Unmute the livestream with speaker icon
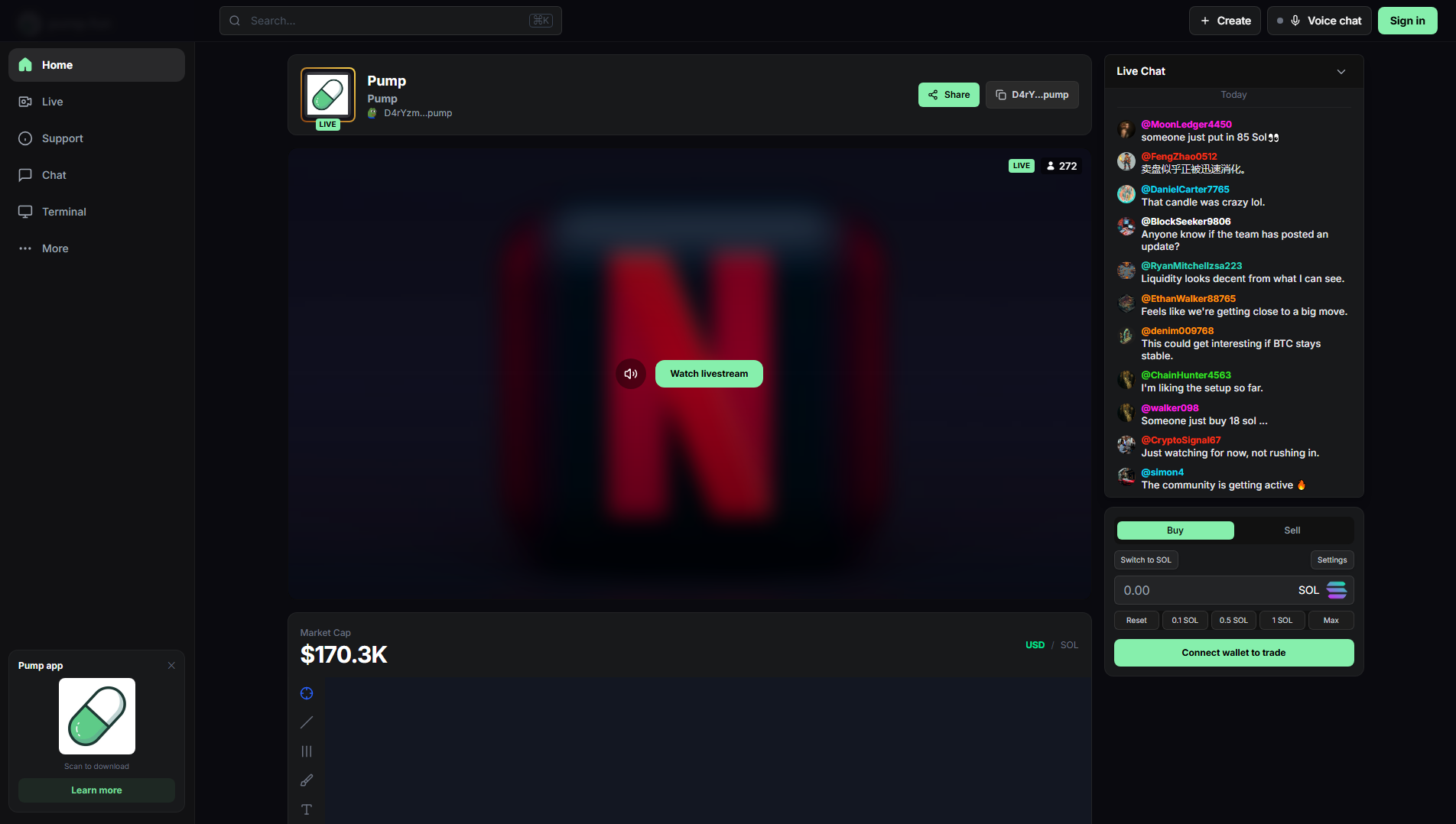 pos(631,374)
